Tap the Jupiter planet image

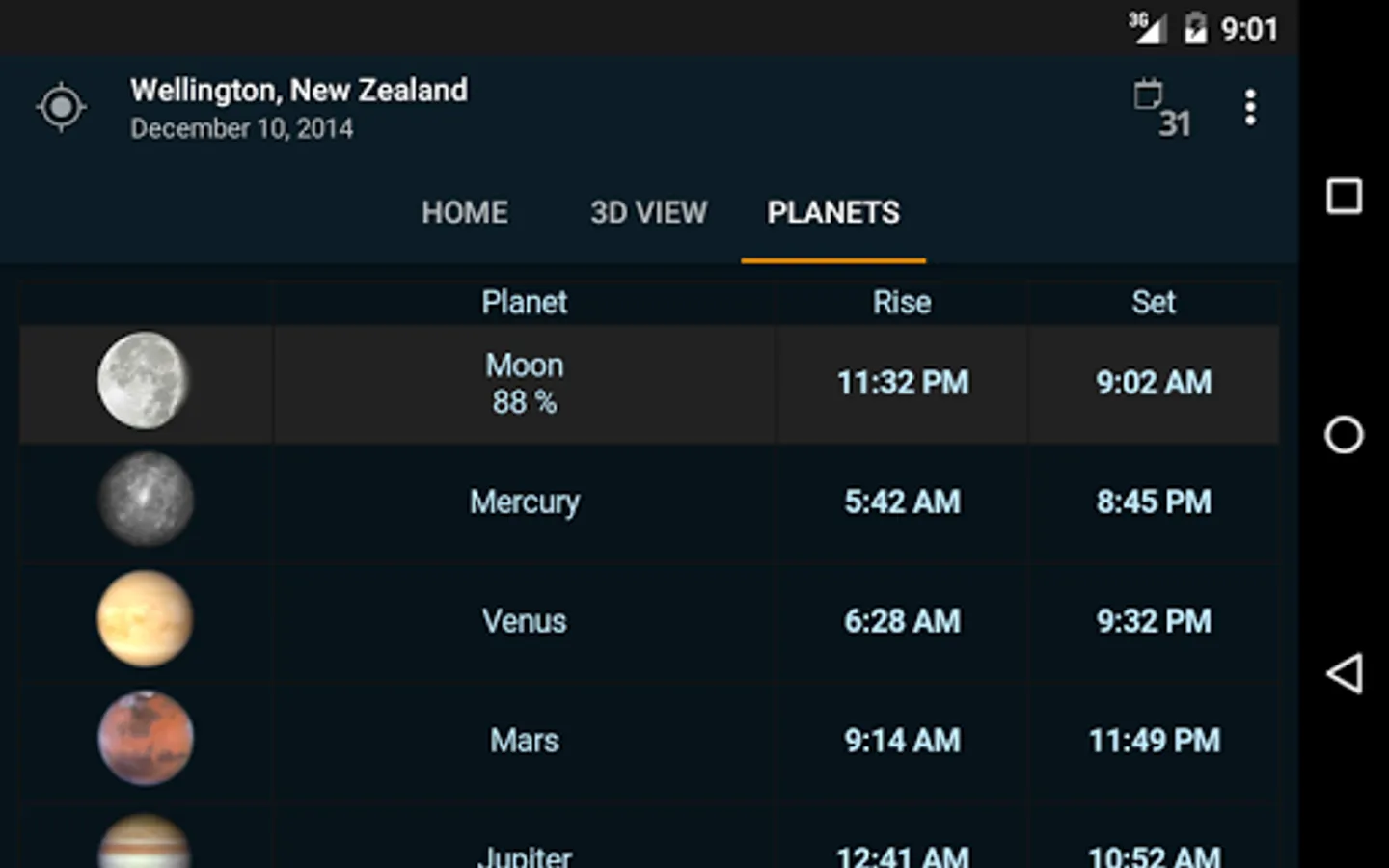[x=146, y=844]
